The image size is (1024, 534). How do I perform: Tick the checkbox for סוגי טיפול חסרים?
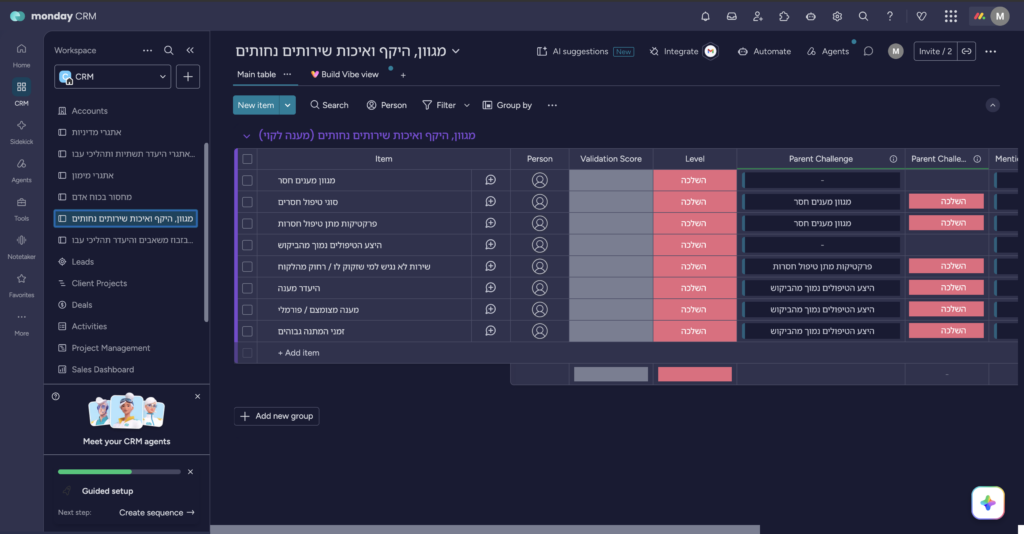coord(247,202)
